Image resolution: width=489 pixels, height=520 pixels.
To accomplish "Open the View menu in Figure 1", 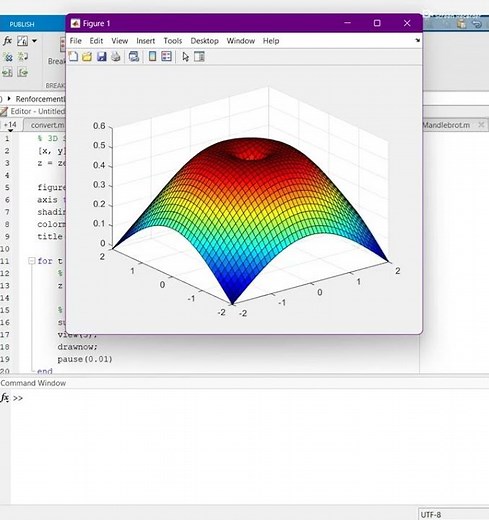I will (x=120, y=41).
